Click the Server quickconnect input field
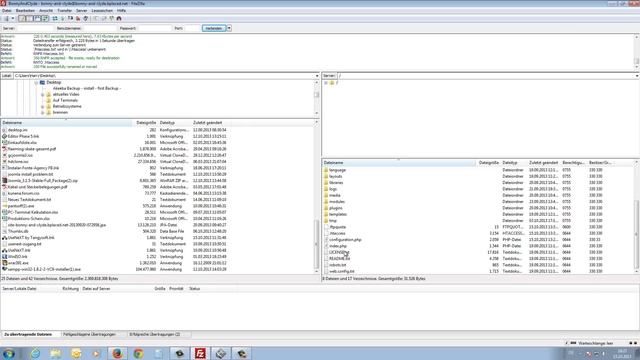The image size is (640, 360). coord(35,28)
